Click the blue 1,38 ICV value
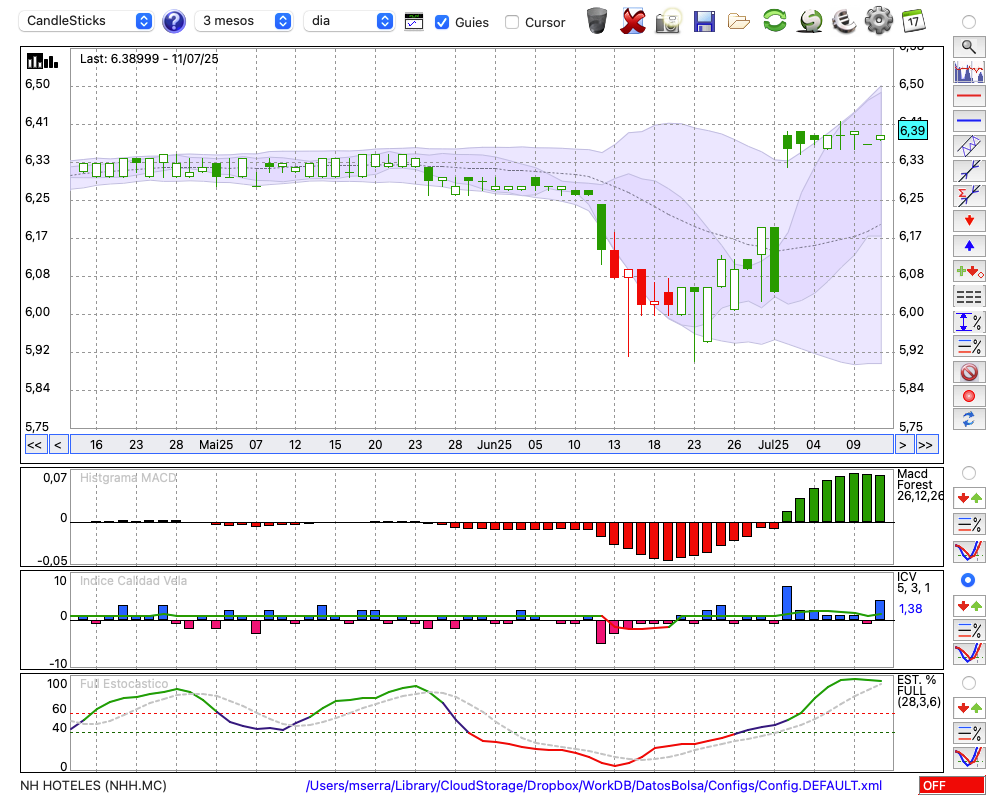1000x800 pixels. click(x=910, y=609)
